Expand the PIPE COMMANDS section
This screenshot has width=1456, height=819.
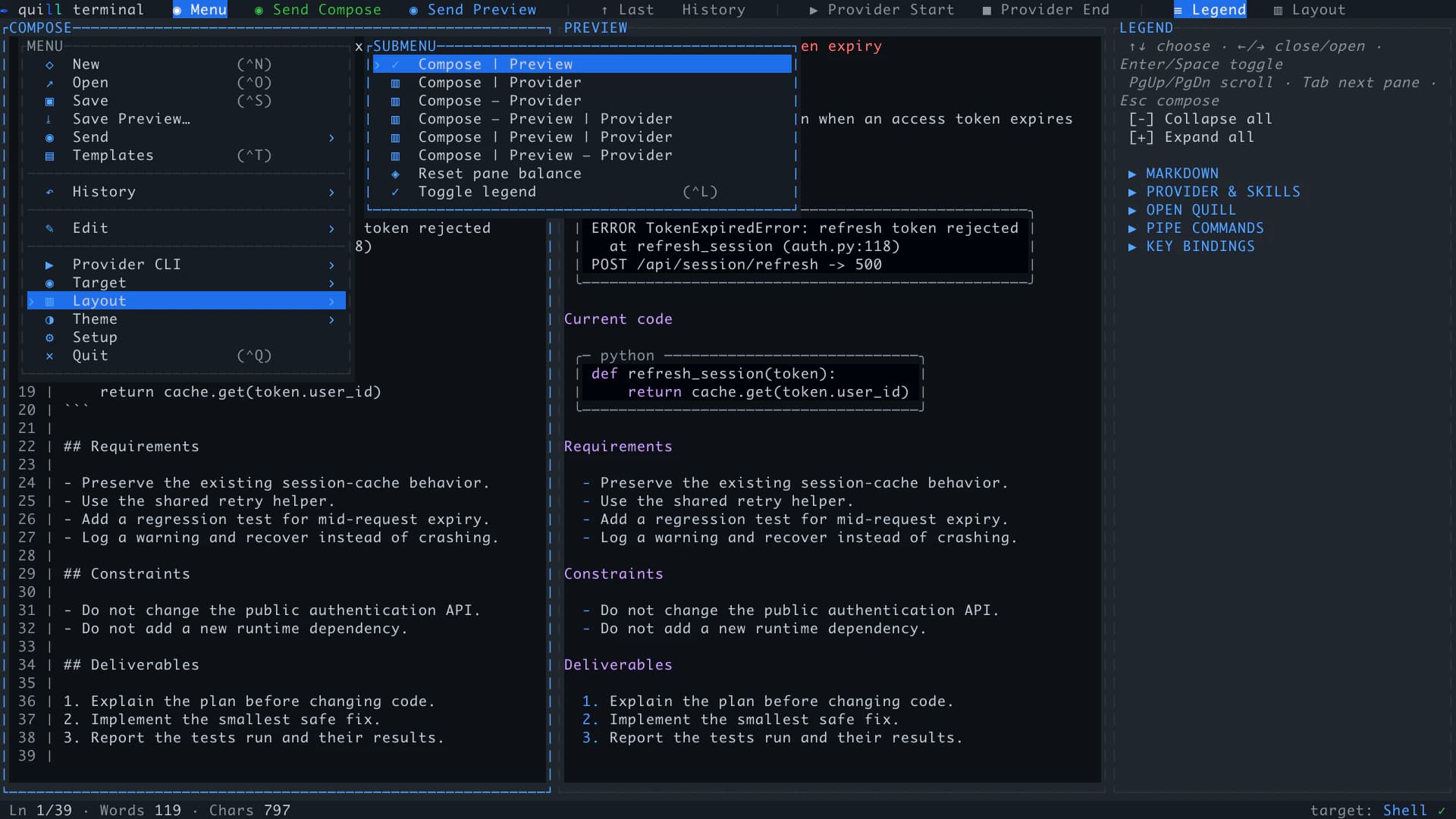[x=1196, y=228]
